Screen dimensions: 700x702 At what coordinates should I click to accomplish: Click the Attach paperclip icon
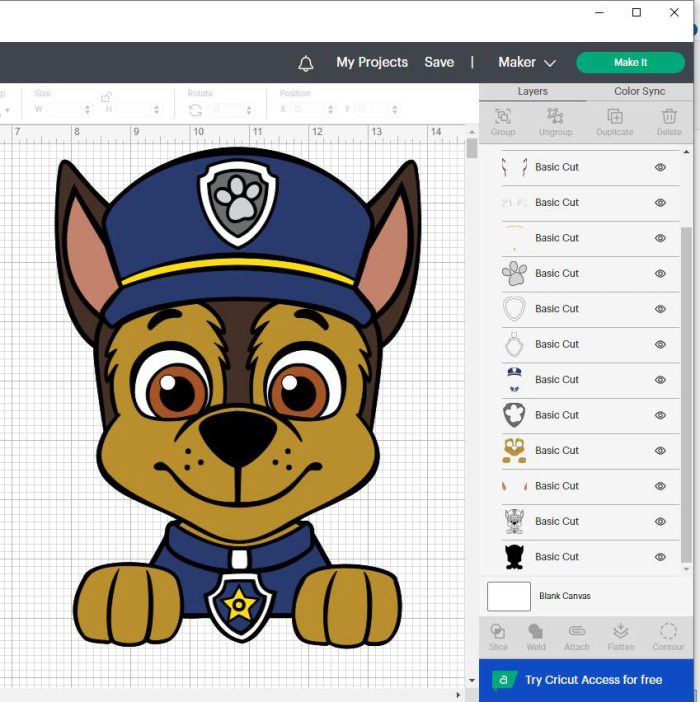(x=577, y=631)
